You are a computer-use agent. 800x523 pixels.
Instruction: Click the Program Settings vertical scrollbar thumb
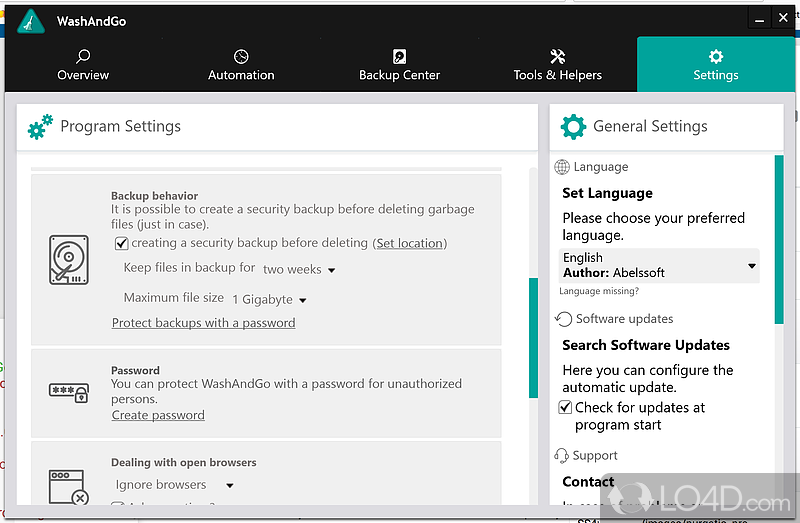coord(533,338)
